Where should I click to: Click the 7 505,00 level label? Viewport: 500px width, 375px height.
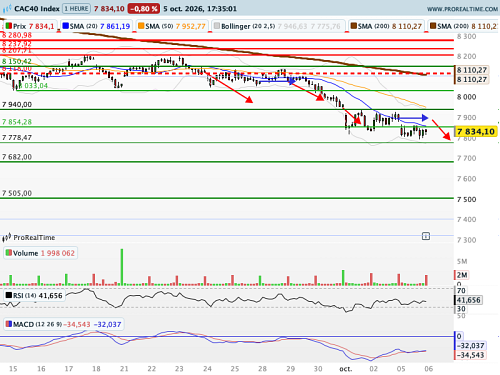click(17, 193)
